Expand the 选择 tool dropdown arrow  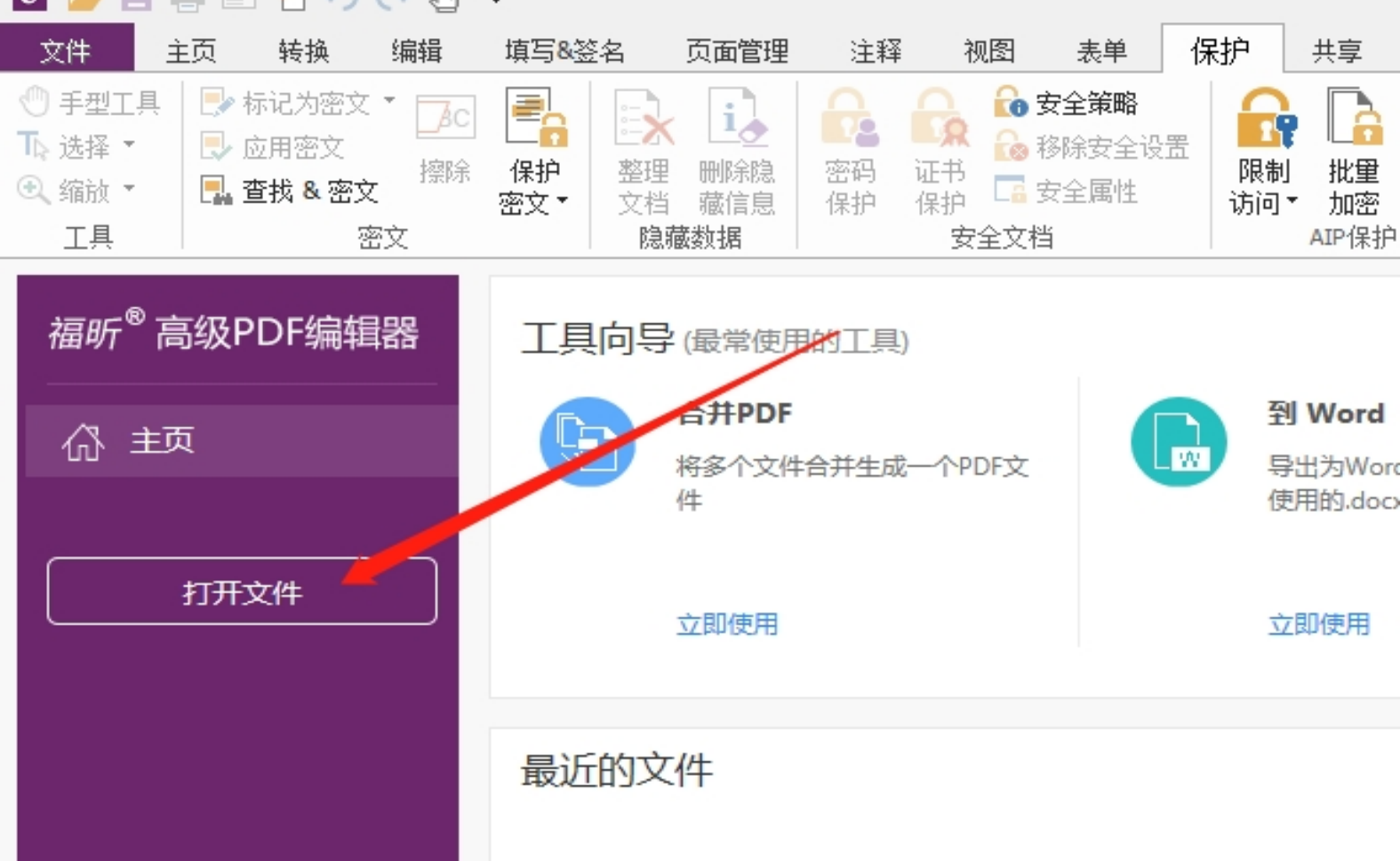pos(130,145)
